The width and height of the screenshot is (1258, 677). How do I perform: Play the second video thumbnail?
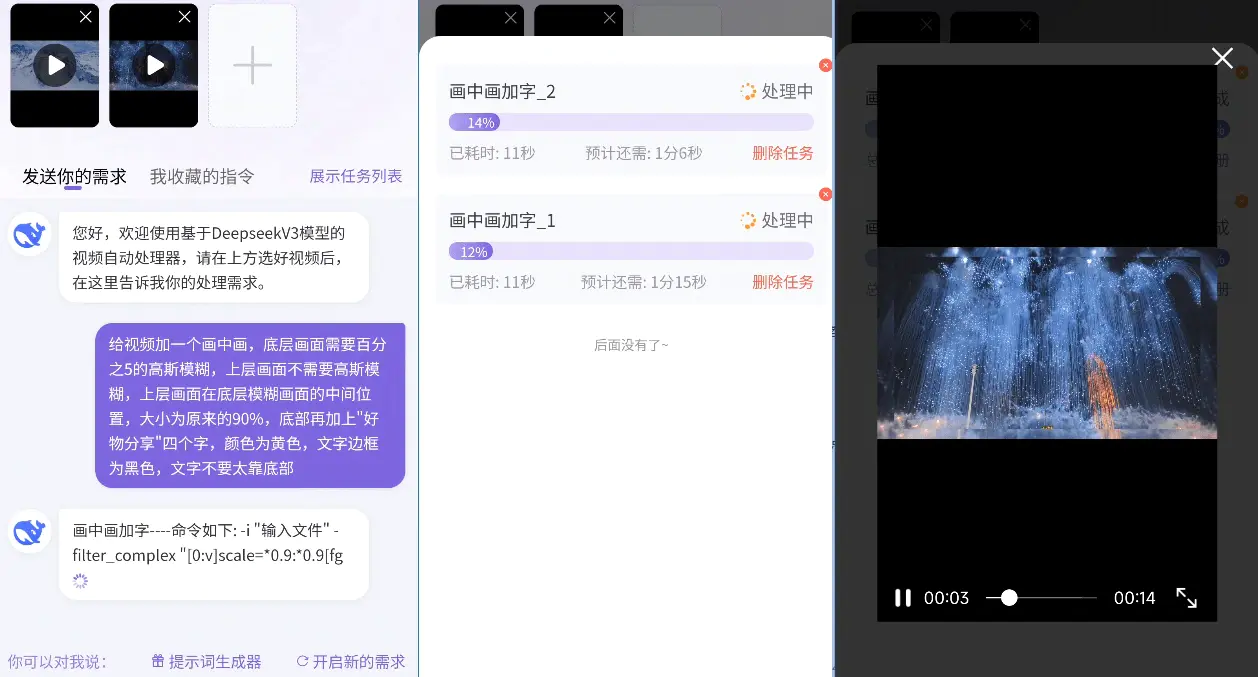click(153, 65)
